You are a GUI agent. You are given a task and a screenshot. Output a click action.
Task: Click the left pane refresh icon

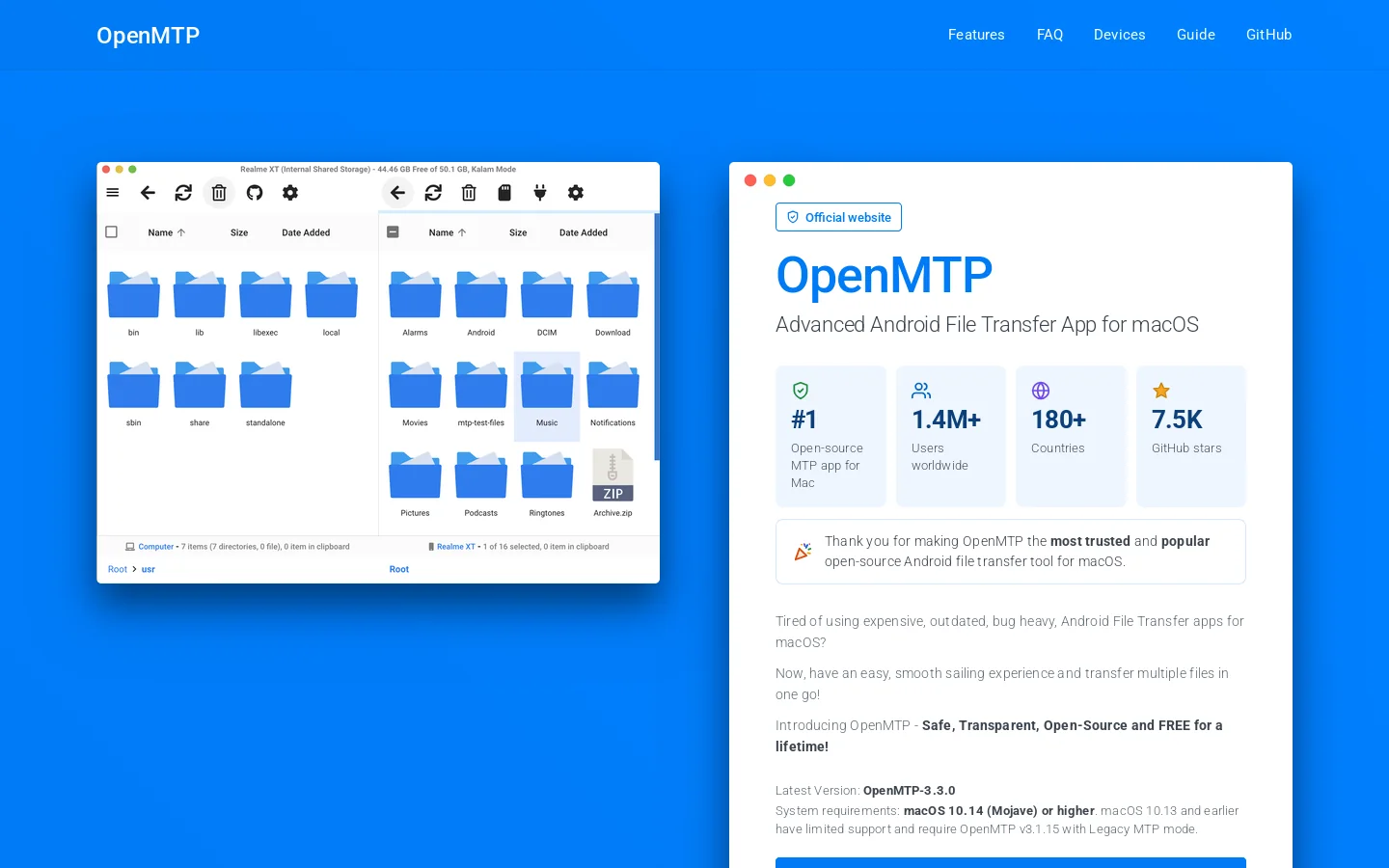coord(183,193)
